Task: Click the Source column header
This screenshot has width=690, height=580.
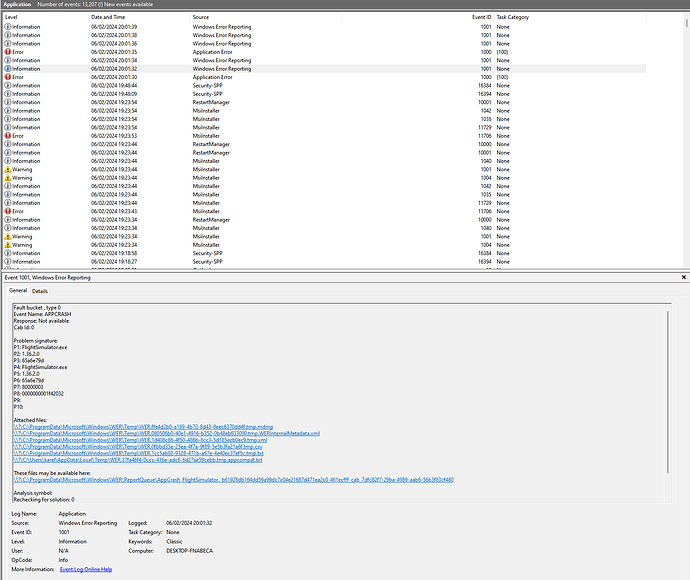Action: [x=201, y=17]
